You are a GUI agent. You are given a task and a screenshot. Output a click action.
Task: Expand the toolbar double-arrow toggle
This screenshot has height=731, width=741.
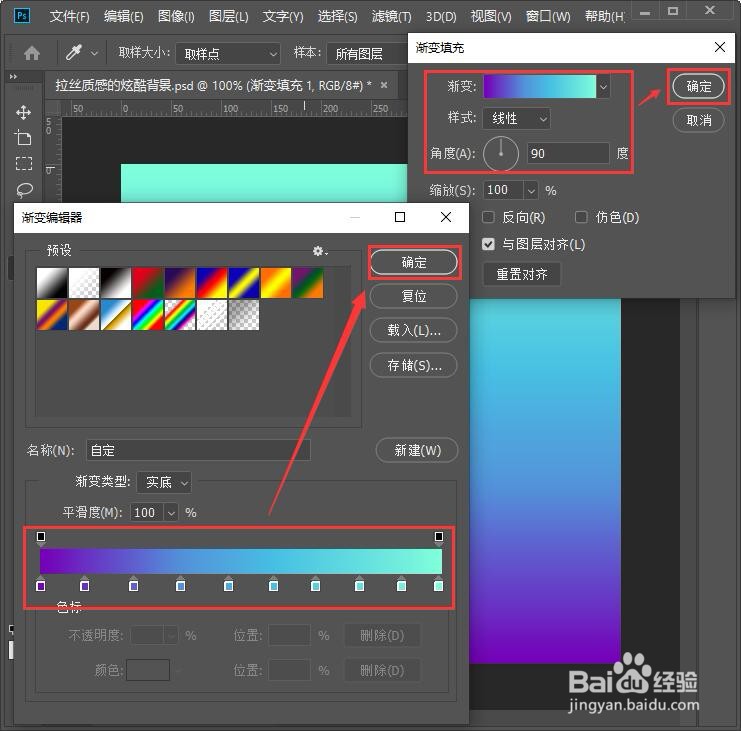[x=13, y=76]
